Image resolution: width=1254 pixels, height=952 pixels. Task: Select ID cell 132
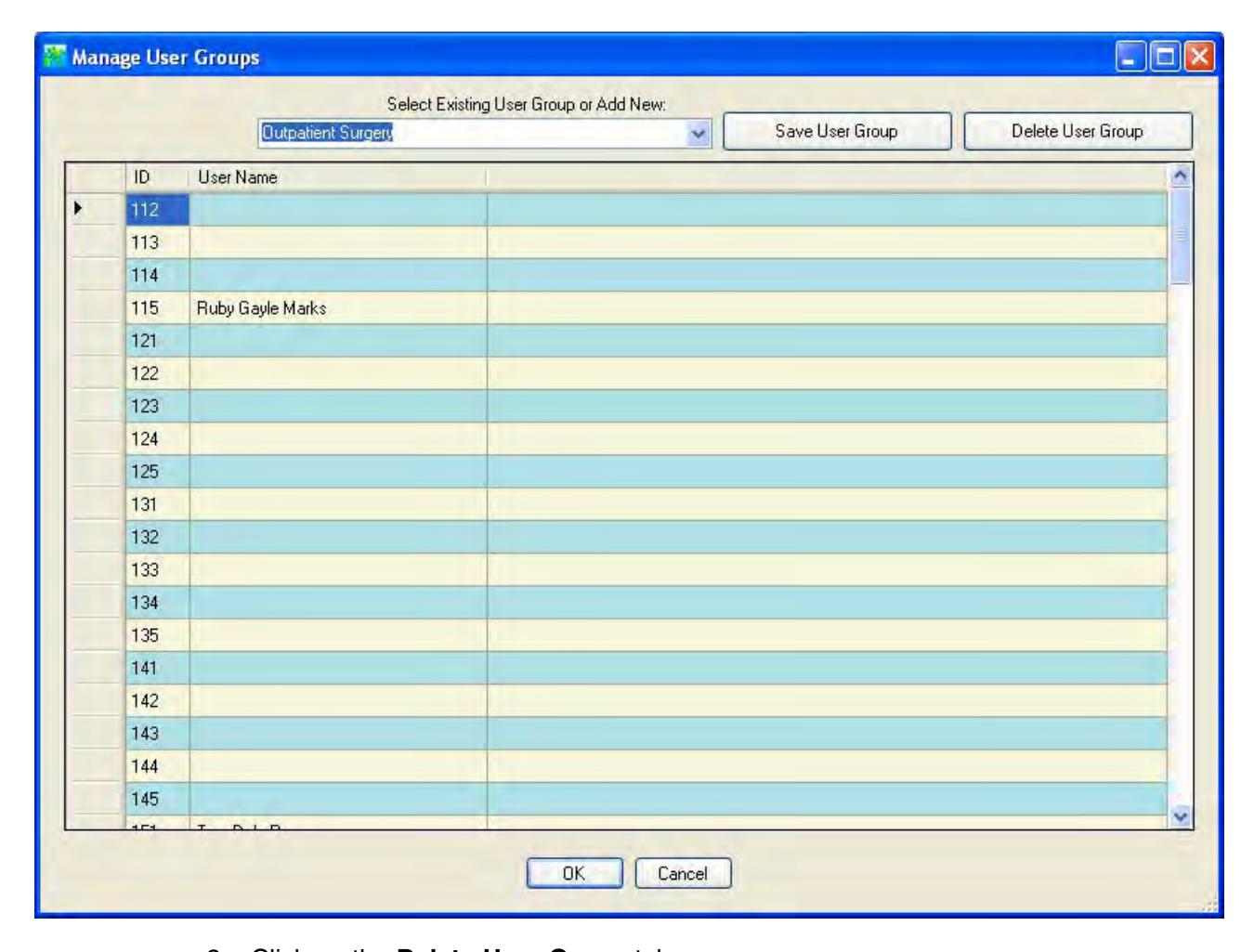point(157,537)
